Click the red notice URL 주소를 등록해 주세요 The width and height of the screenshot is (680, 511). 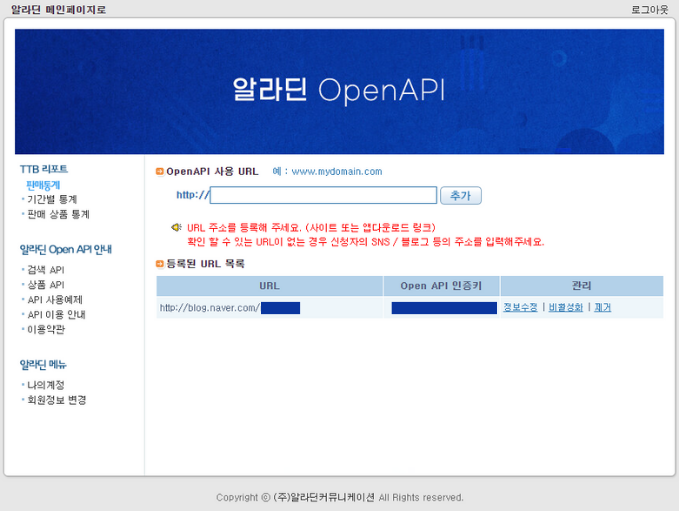tap(244, 228)
